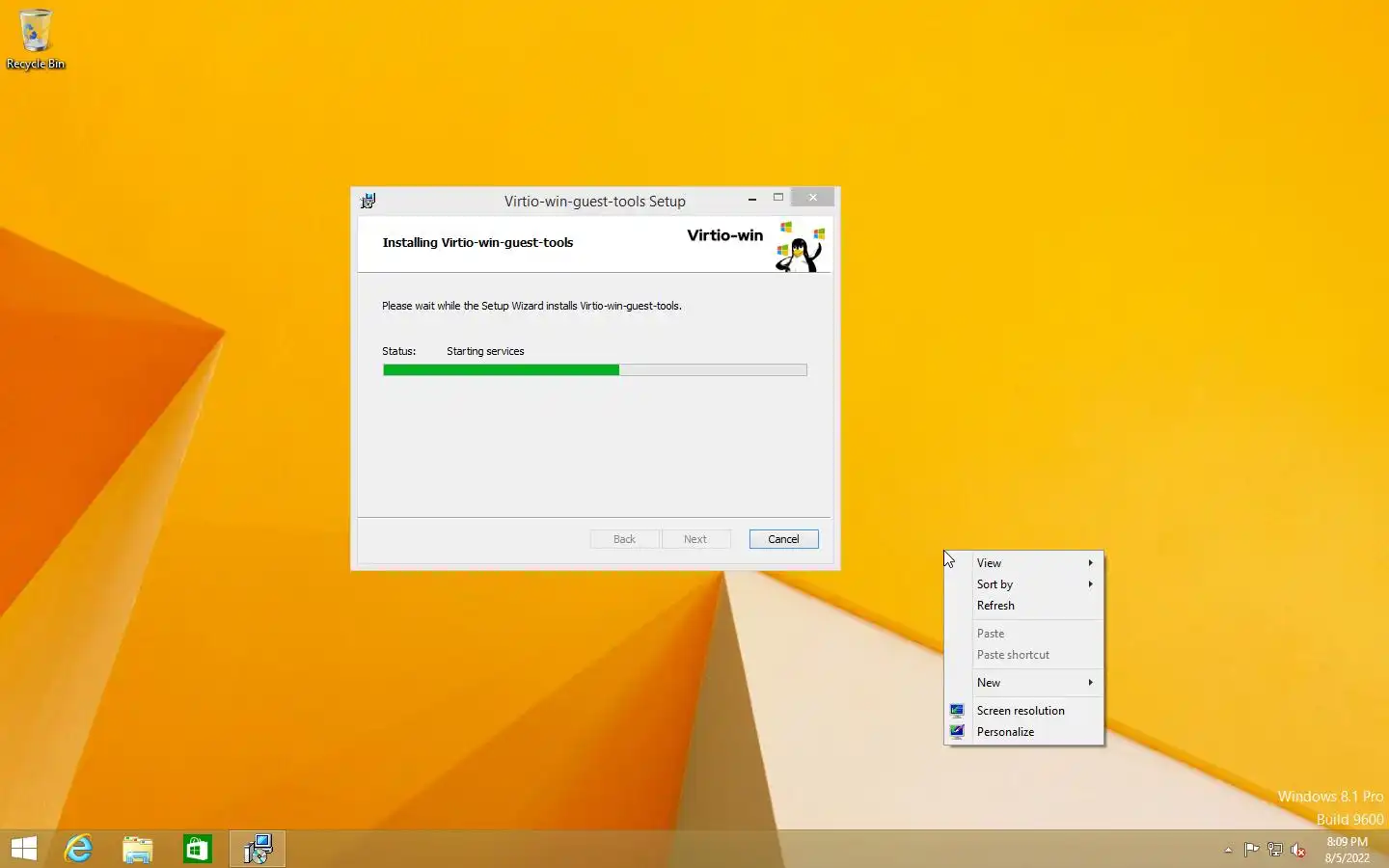Click the 'Please wait while the Setup Wizard' text

pyautogui.click(x=531, y=306)
